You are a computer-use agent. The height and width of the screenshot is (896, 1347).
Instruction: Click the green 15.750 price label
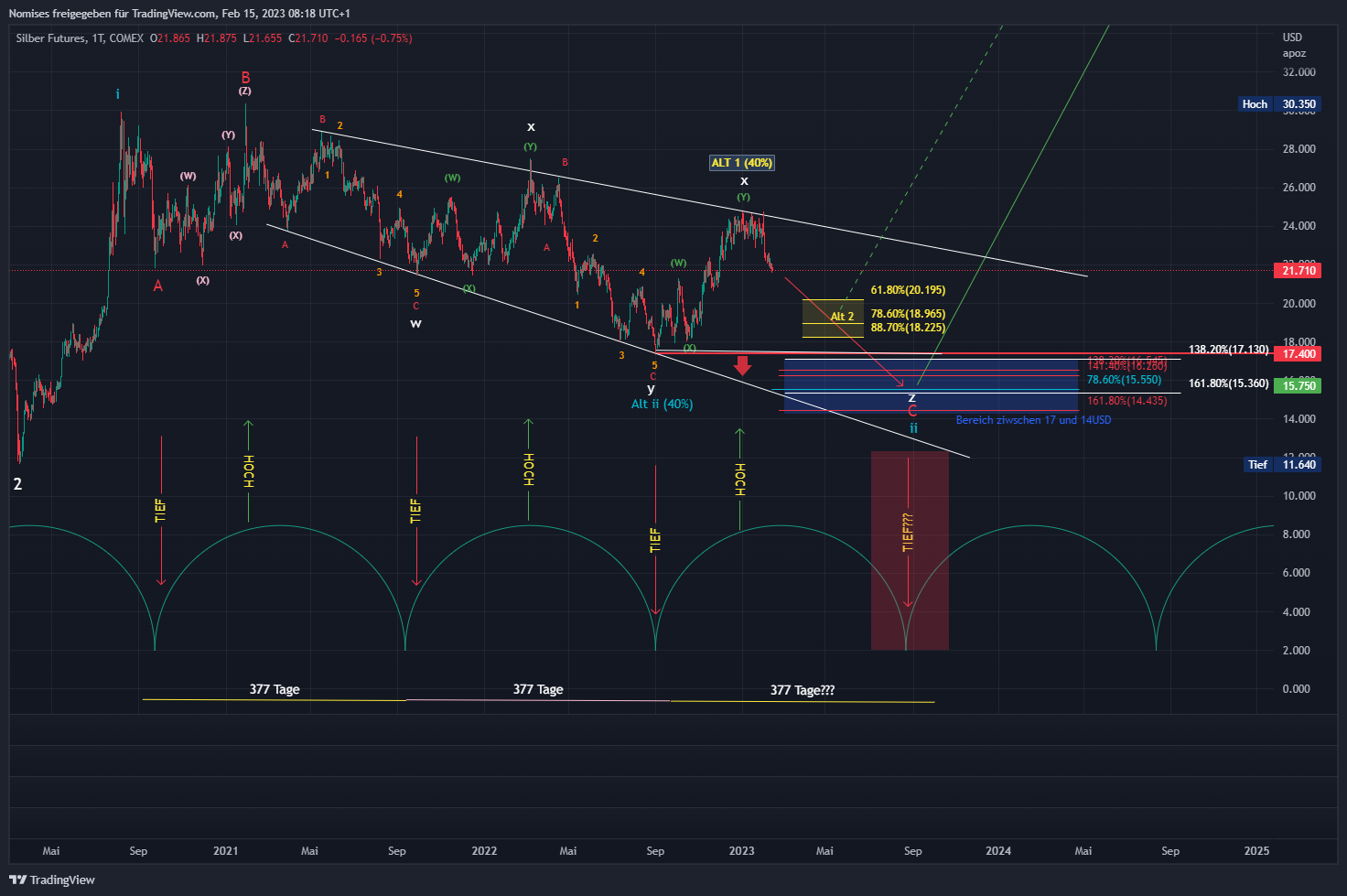pos(1299,386)
